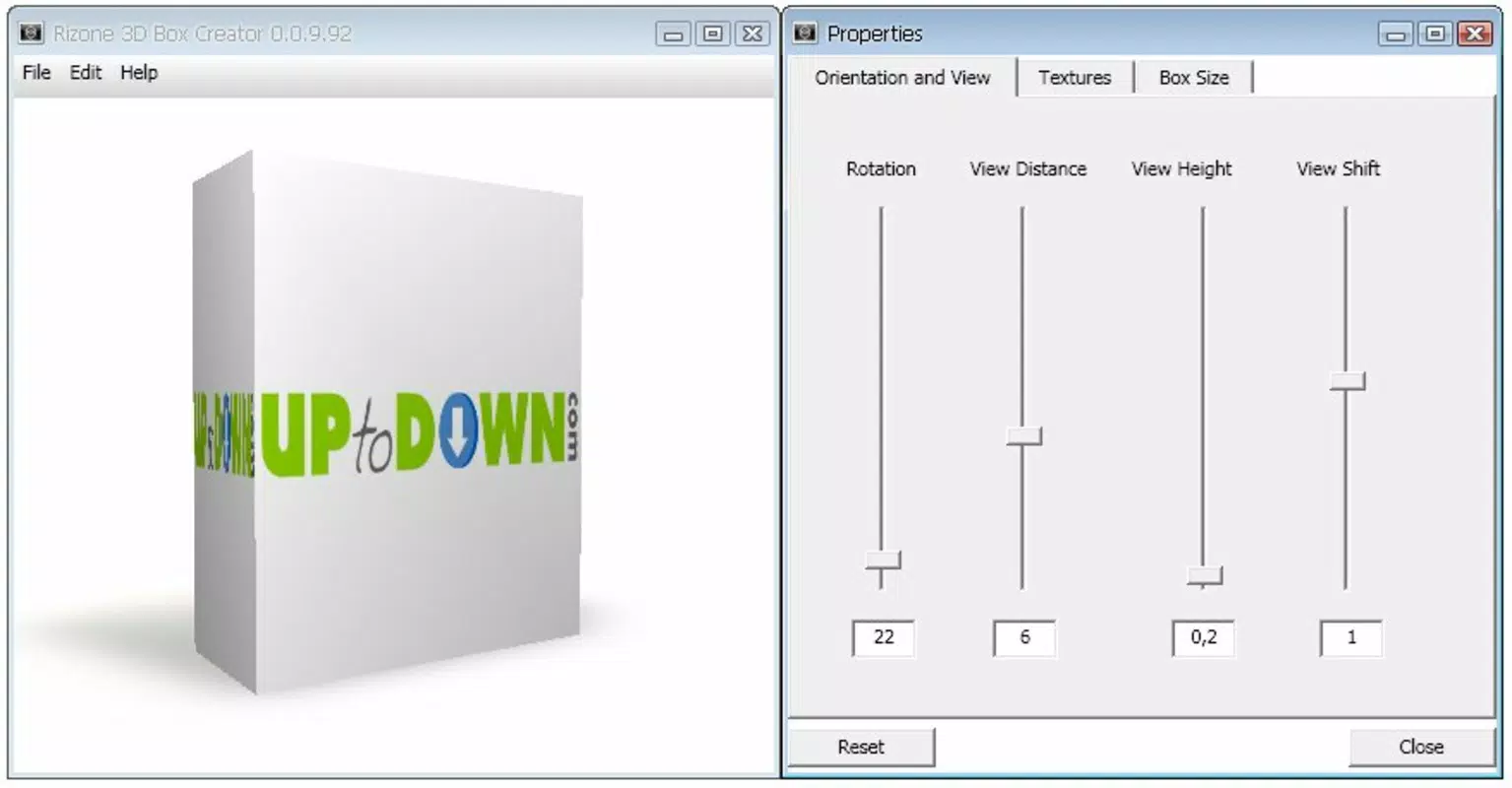Minimize the Rizone 3D Box Creator window
The width and height of the screenshot is (1512, 788).
pyautogui.click(x=673, y=34)
